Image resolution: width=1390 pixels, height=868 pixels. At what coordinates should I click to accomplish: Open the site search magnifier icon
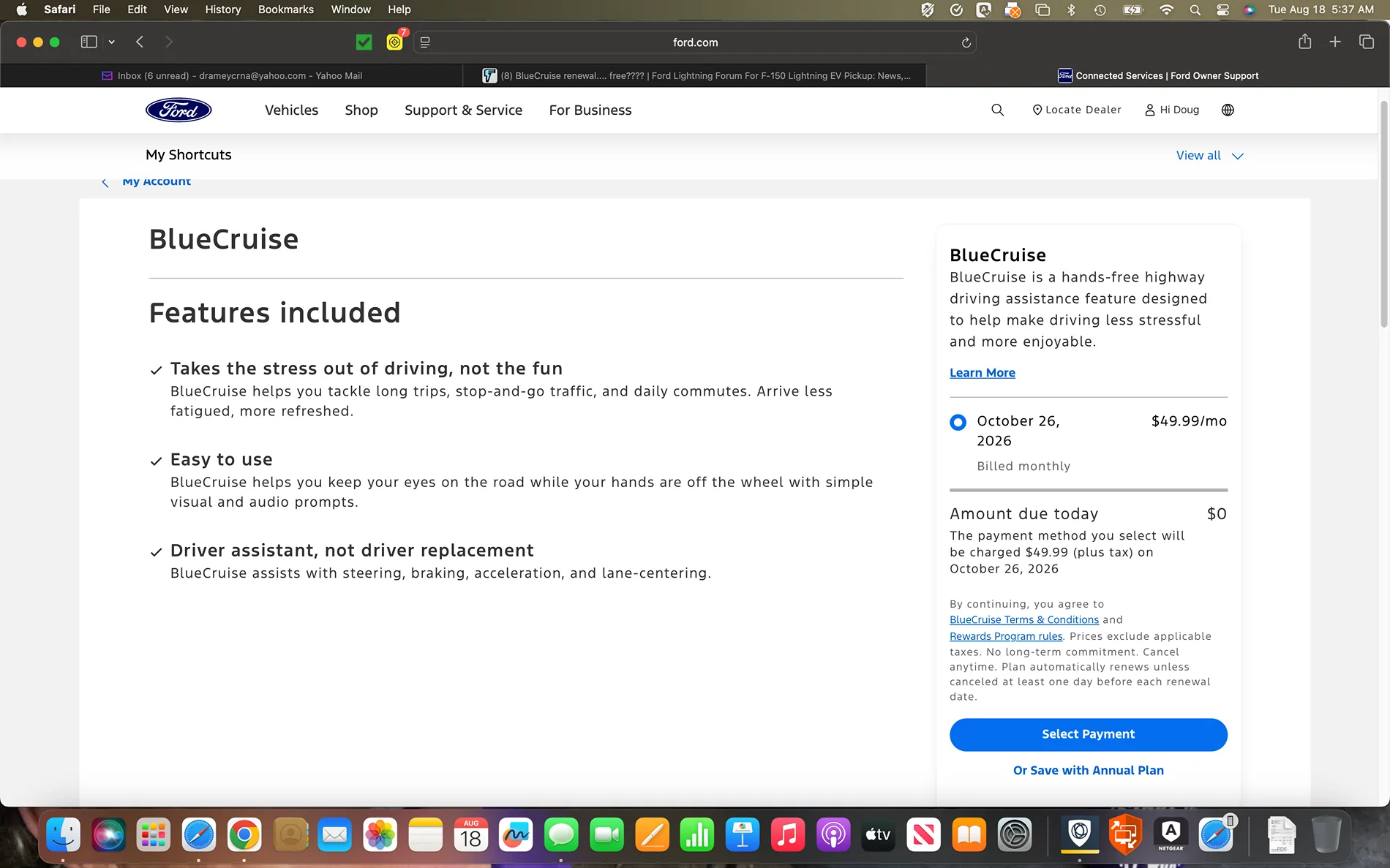pos(997,110)
